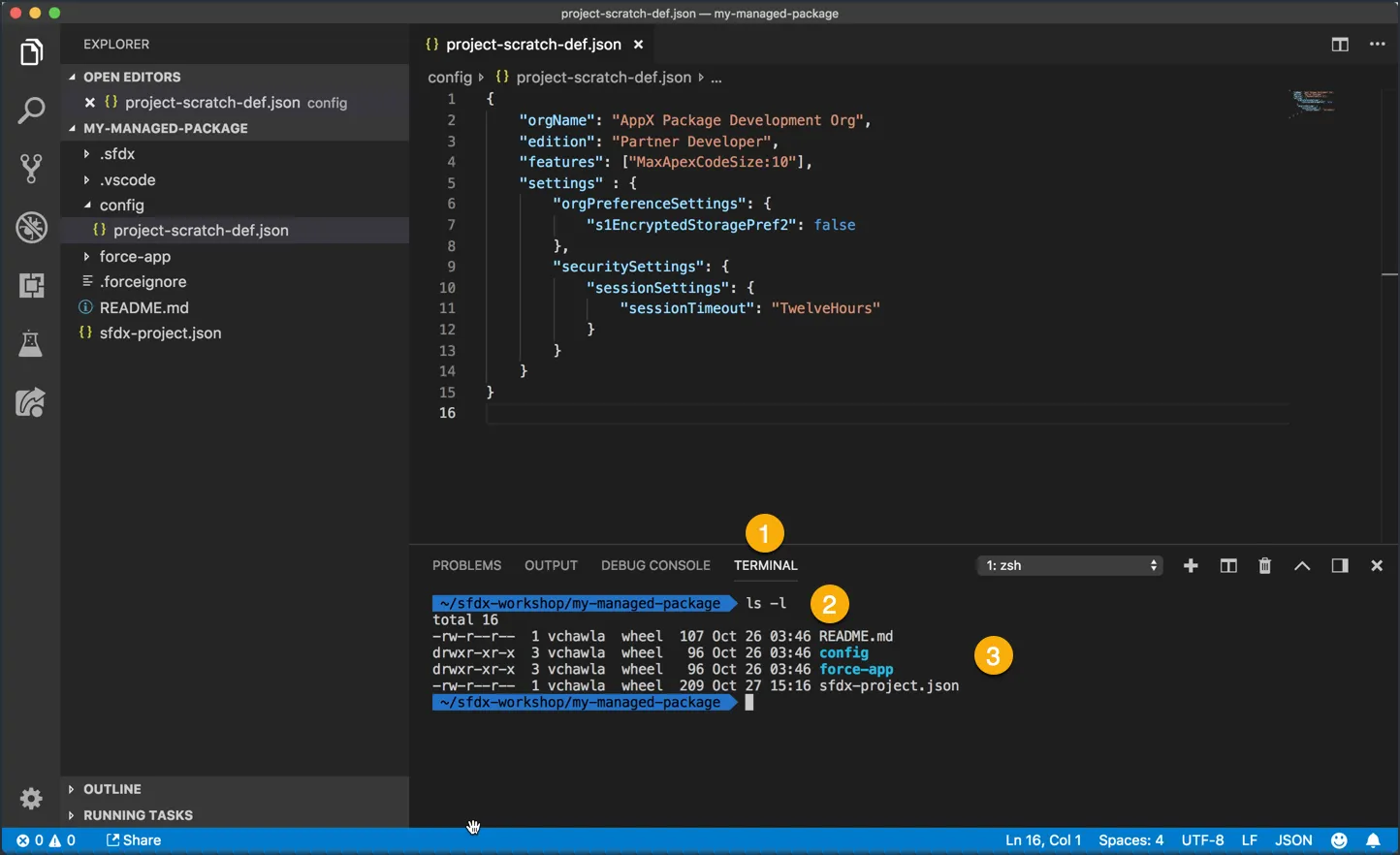Image resolution: width=1400 pixels, height=855 pixels.
Task: Open the zsh terminal selector dropdown
Action: click(1069, 566)
